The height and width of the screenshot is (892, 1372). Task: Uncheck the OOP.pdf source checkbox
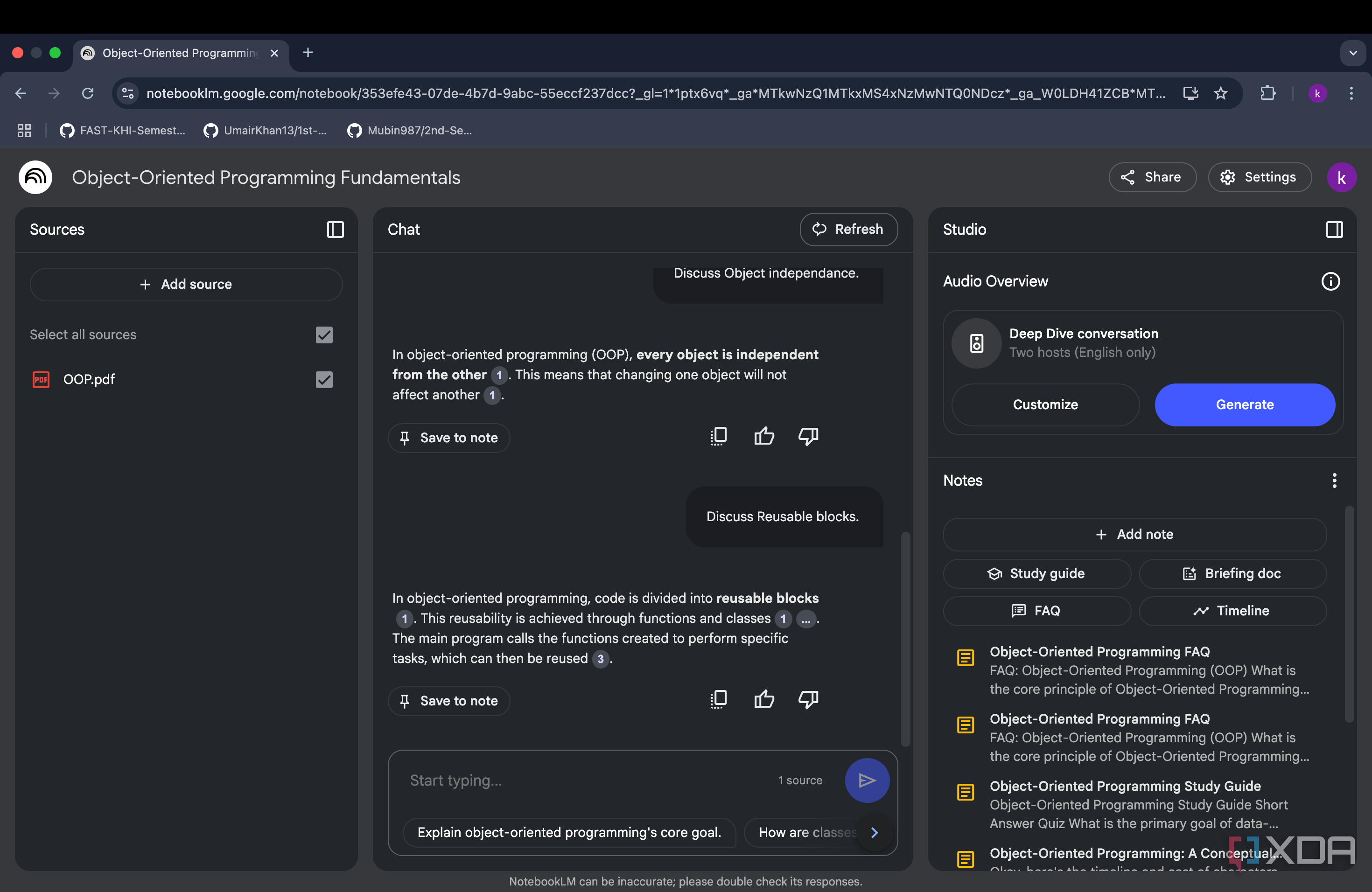324,380
